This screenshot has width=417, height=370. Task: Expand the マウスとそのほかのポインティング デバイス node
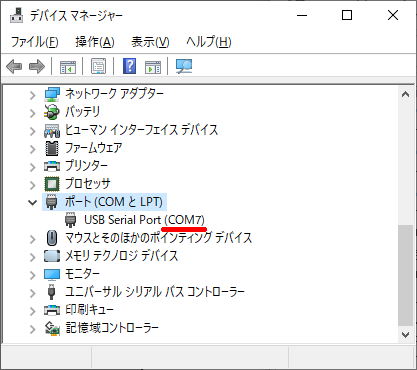(33, 239)
